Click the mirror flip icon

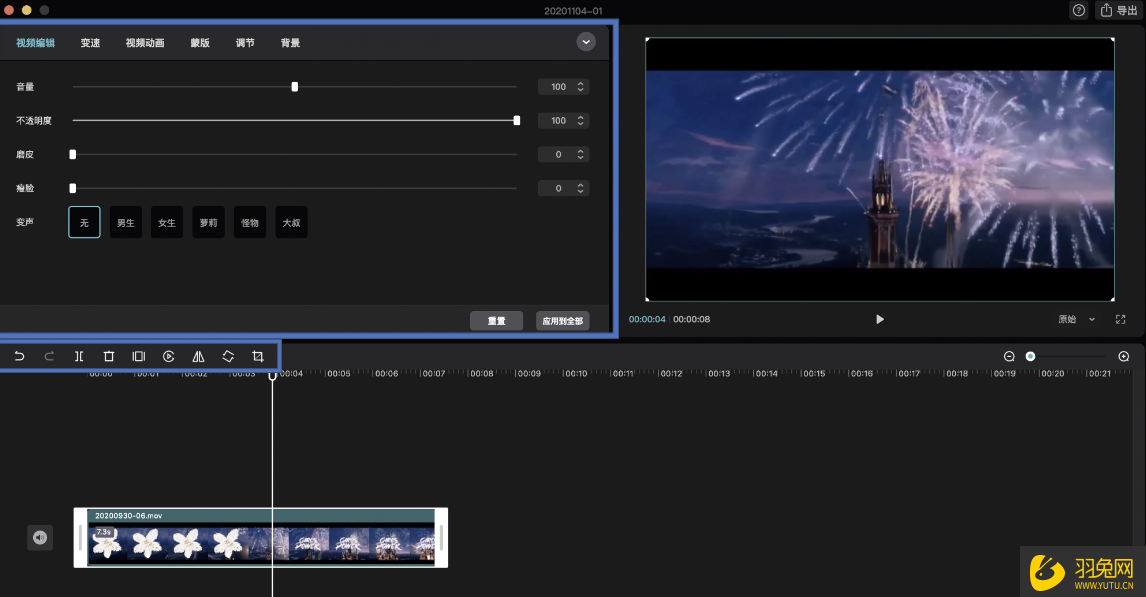198,356
